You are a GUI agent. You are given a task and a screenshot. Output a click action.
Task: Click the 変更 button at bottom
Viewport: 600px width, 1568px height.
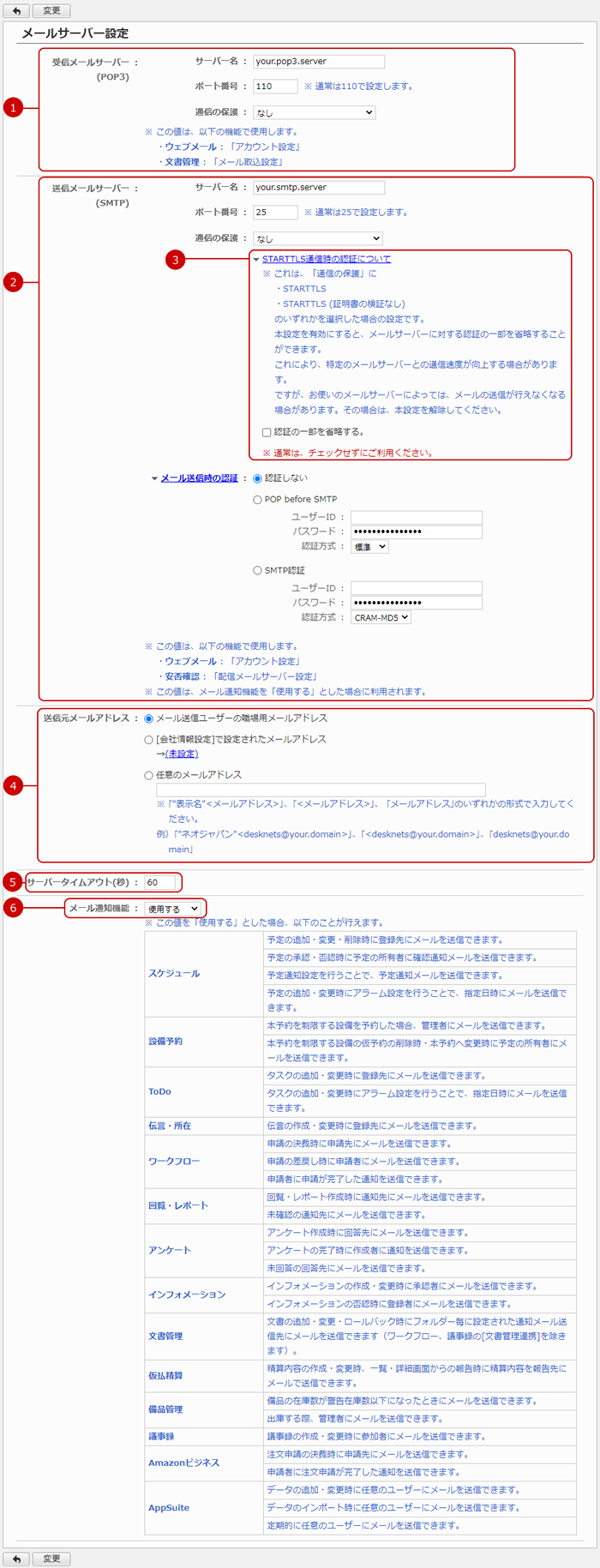(x=52, y=1559)
